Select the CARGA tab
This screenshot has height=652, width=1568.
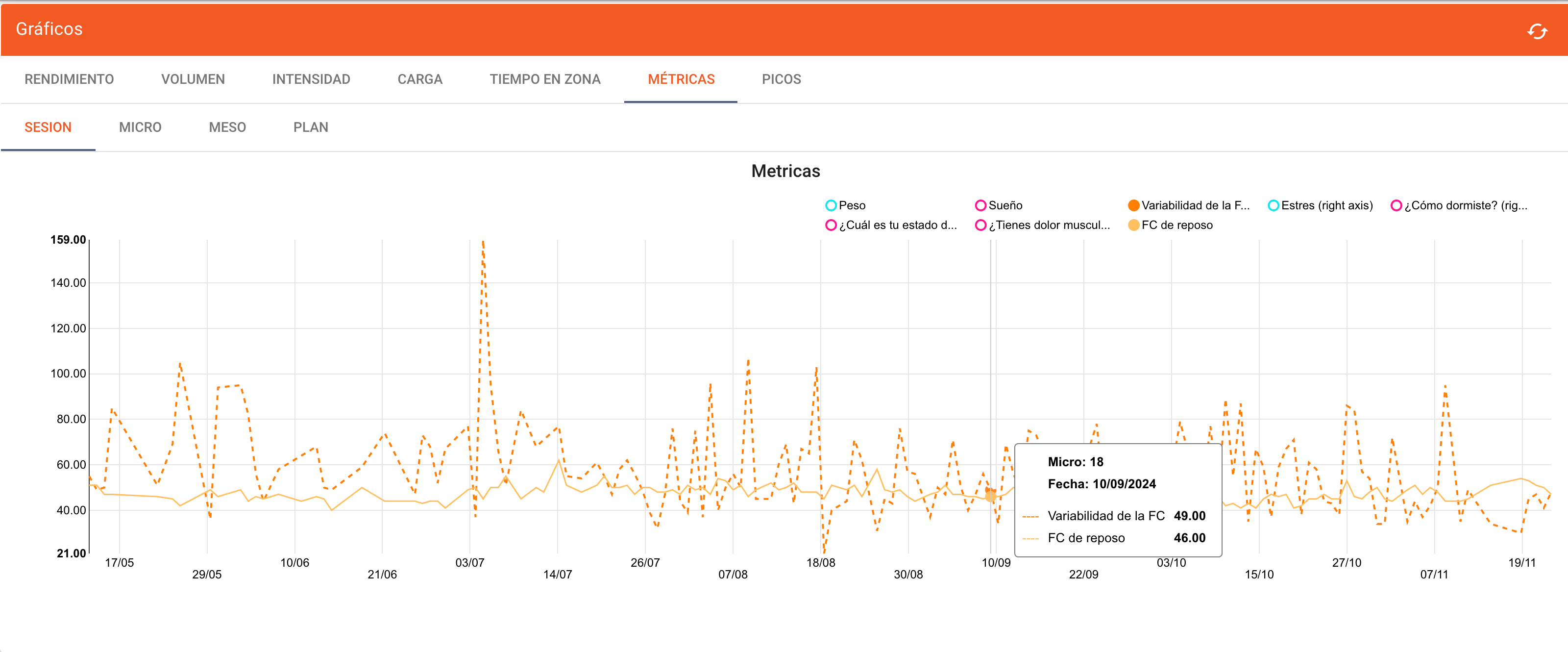point(419,79)
